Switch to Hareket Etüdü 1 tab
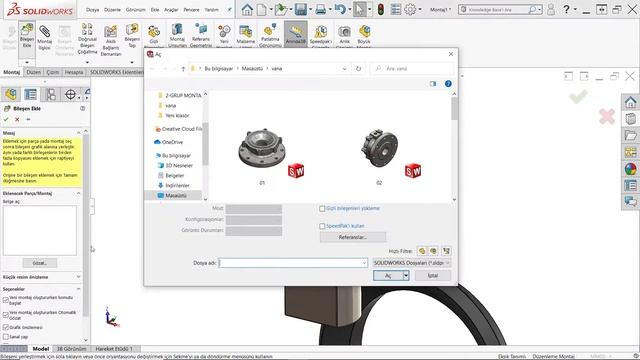This screenshot has width=640, height=360. coord(114,349)
